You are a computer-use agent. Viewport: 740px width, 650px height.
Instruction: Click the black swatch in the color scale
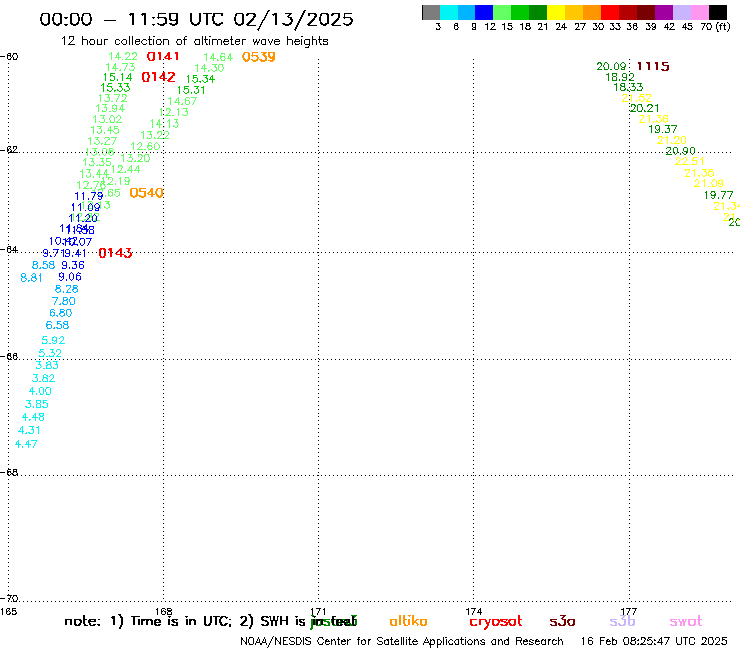[x=717, y=12]
